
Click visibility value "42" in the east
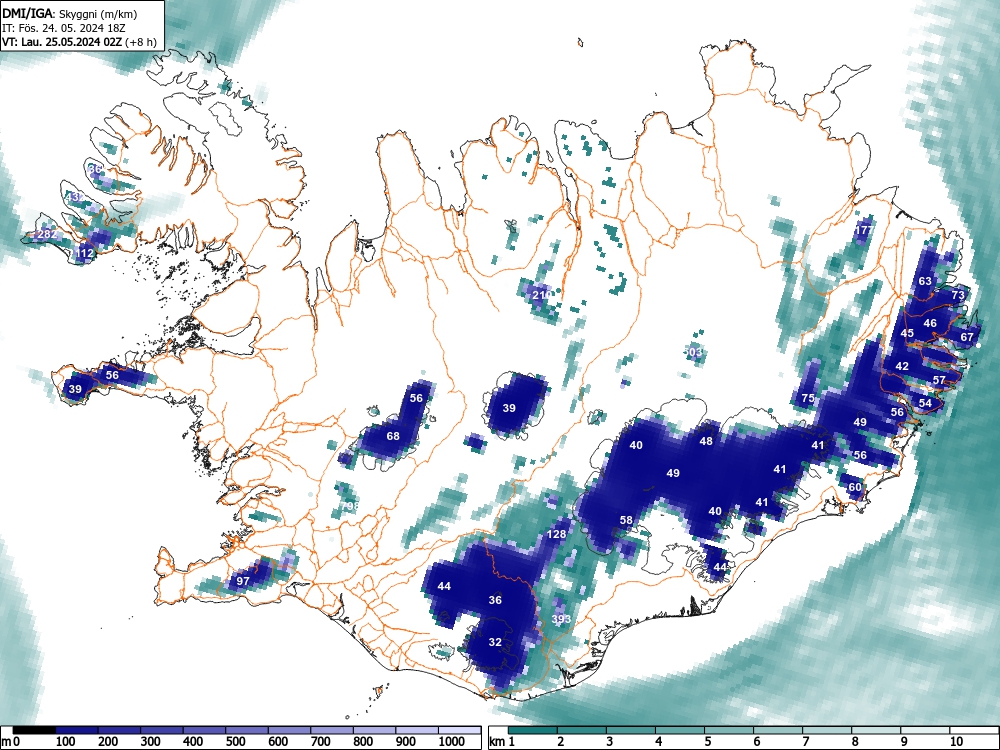pos(902,366)
